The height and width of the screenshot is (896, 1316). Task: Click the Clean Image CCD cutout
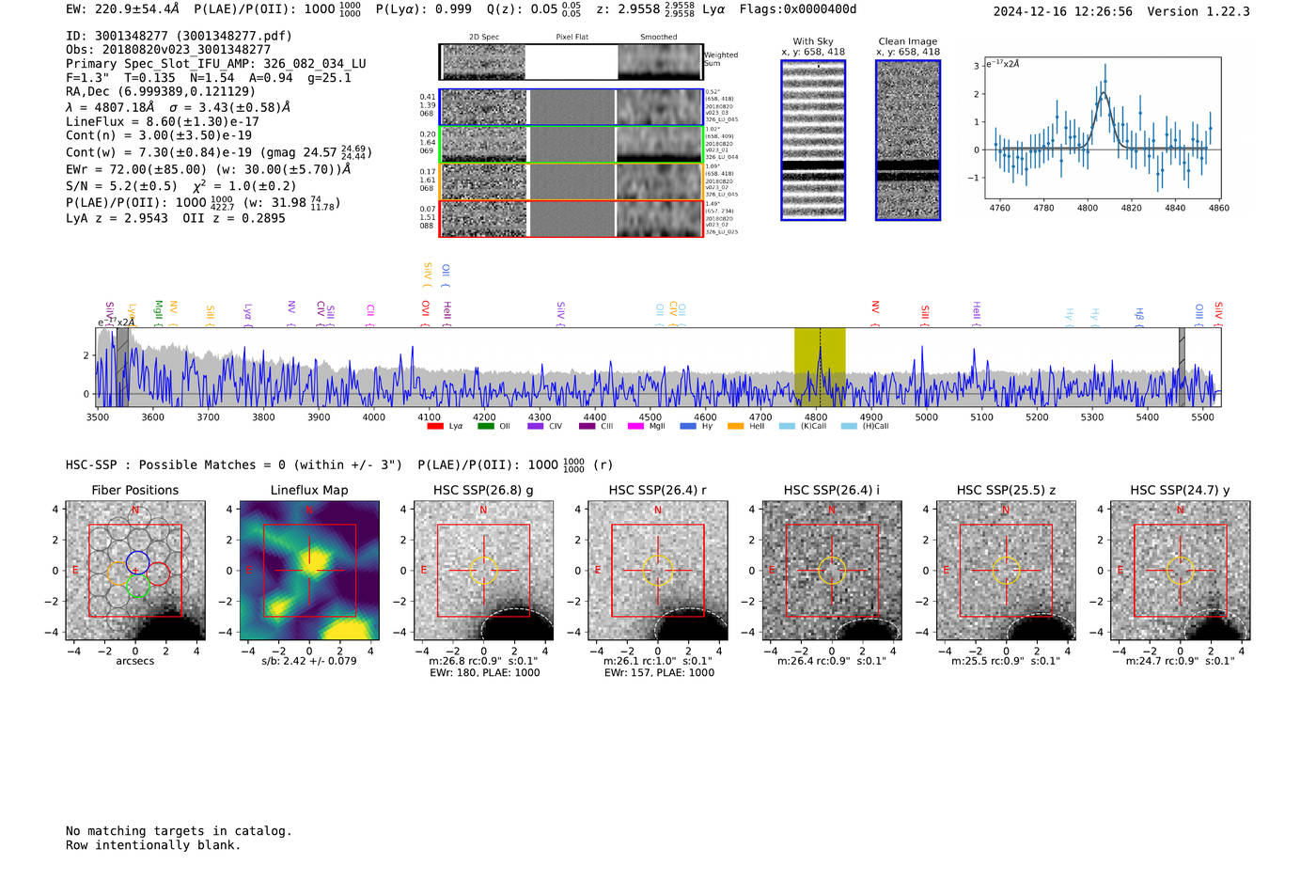[908, 140]
